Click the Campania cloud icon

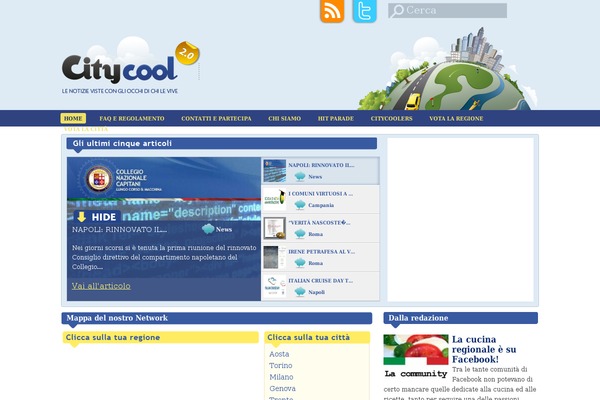300,205
